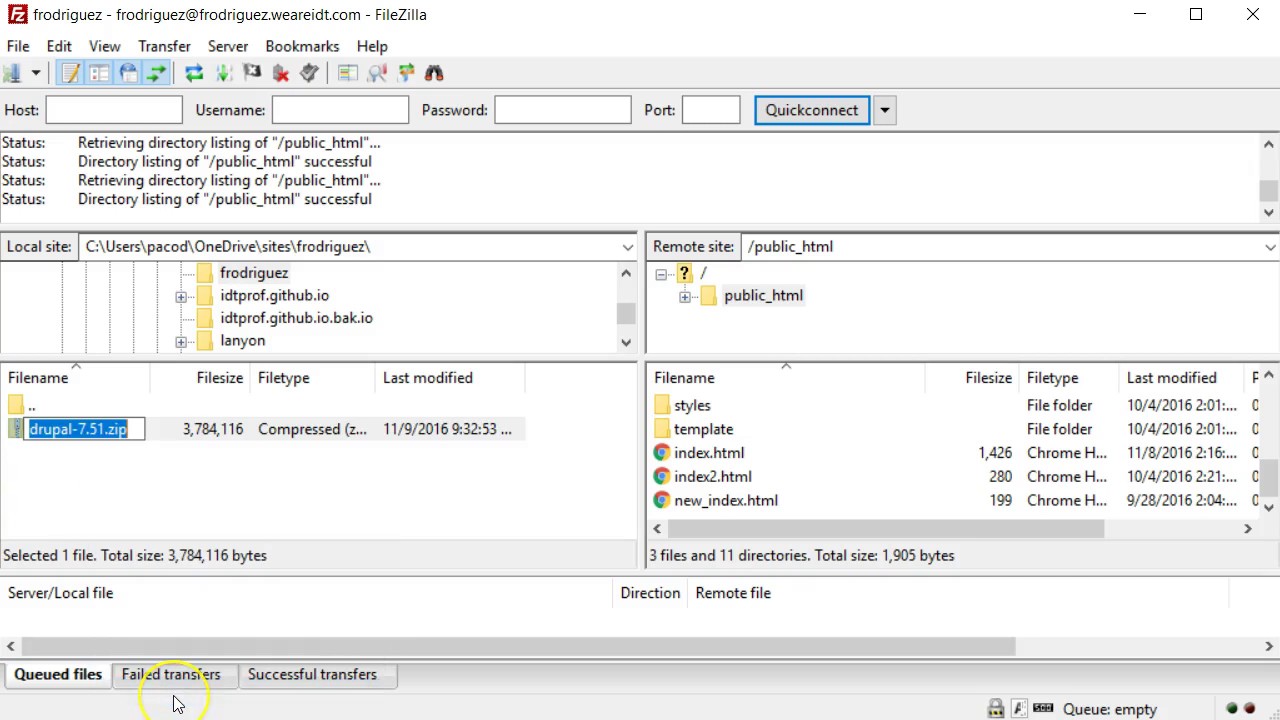
Task: Toggle transfer queue display
Action: tap(157, 73)
